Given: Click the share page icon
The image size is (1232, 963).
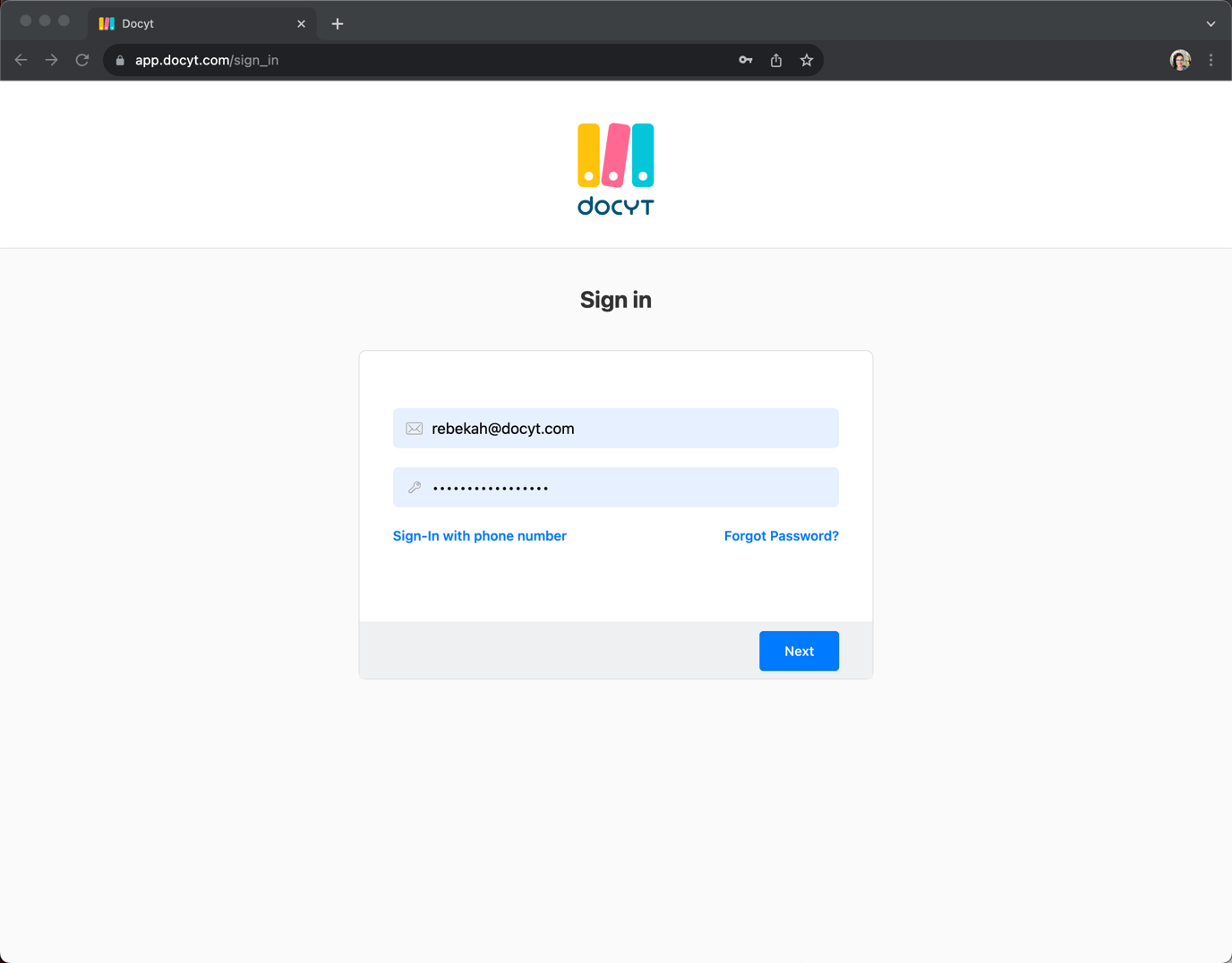Looking at the screenshot, I should click(x=776, y=60).
